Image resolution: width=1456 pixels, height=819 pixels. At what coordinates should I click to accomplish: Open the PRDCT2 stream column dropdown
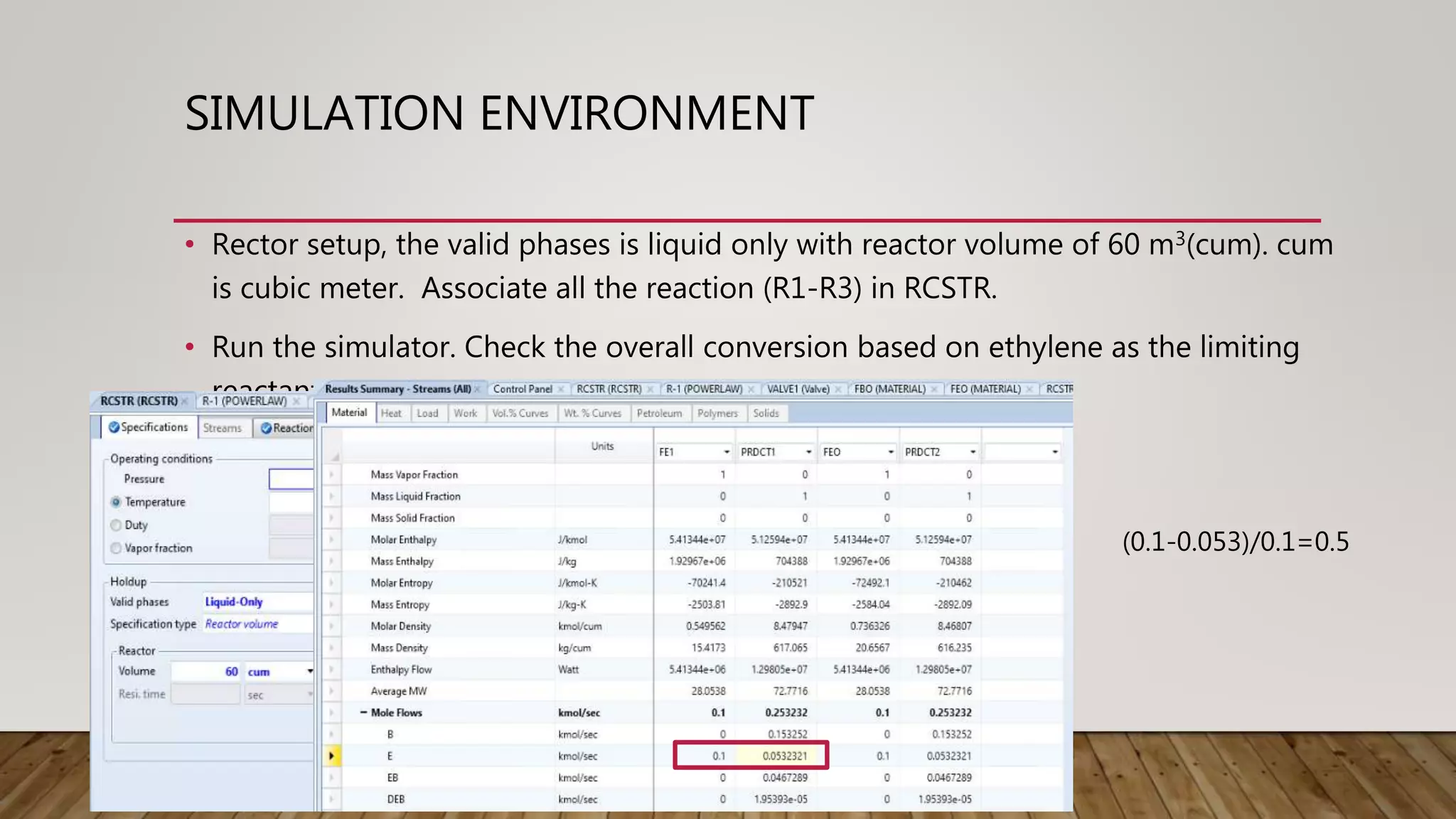coord(973,452)
